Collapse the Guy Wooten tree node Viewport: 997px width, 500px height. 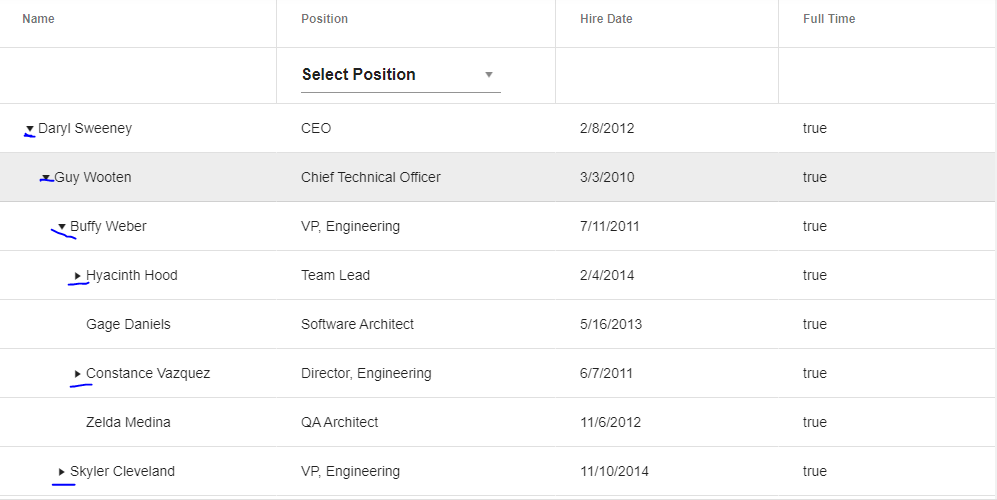click(46, 178)
